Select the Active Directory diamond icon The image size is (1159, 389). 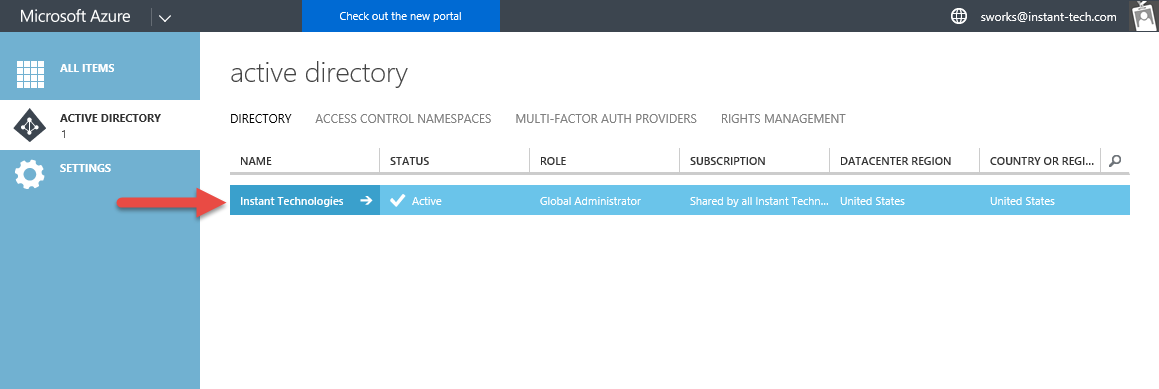tap(30, 125)
